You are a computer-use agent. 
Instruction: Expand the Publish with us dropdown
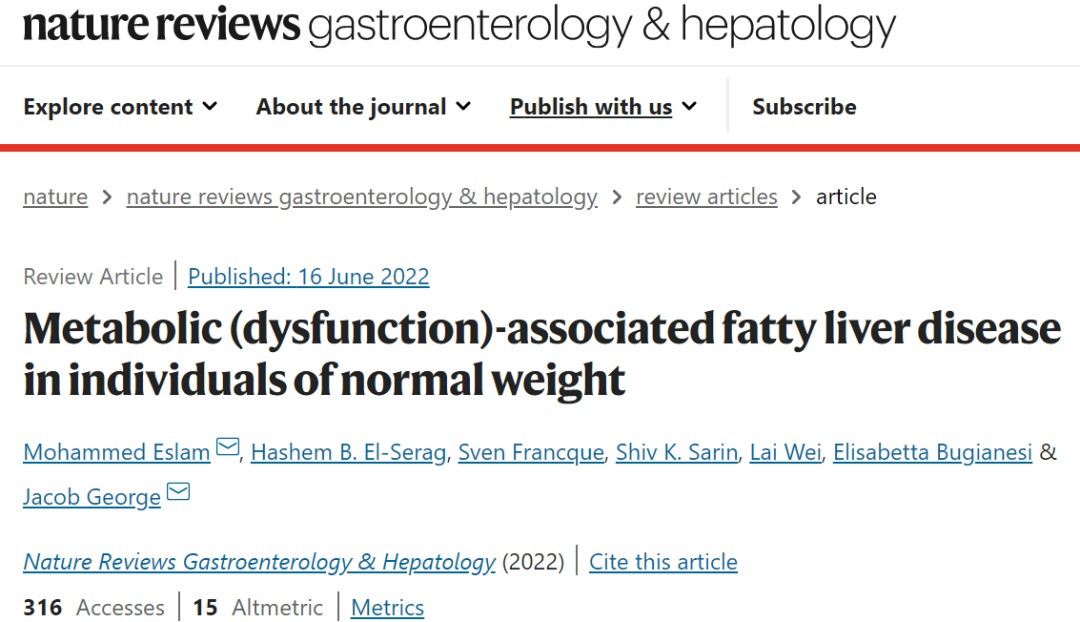[603, 107]
